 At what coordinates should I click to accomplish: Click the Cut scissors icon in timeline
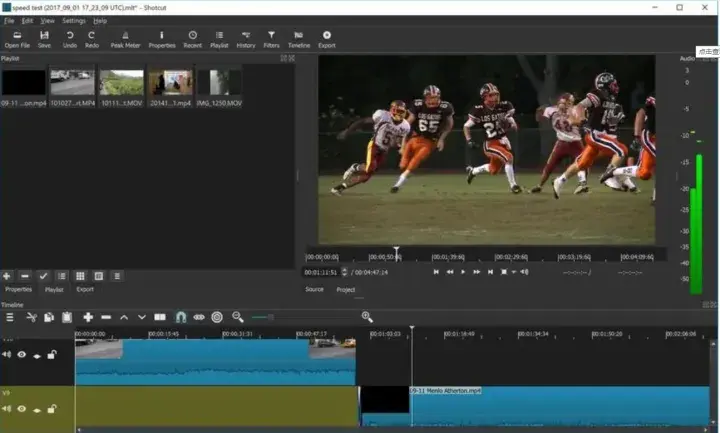(31, 317)
